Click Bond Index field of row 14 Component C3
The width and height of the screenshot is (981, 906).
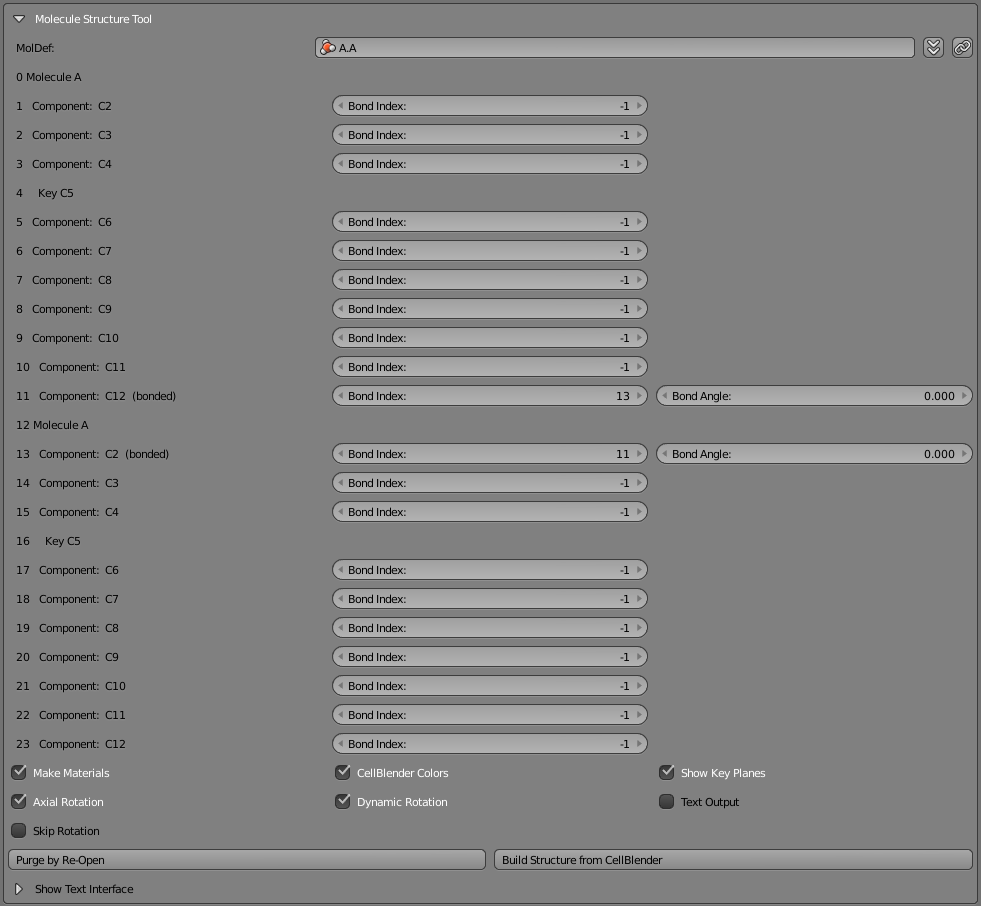pos(490,482)
